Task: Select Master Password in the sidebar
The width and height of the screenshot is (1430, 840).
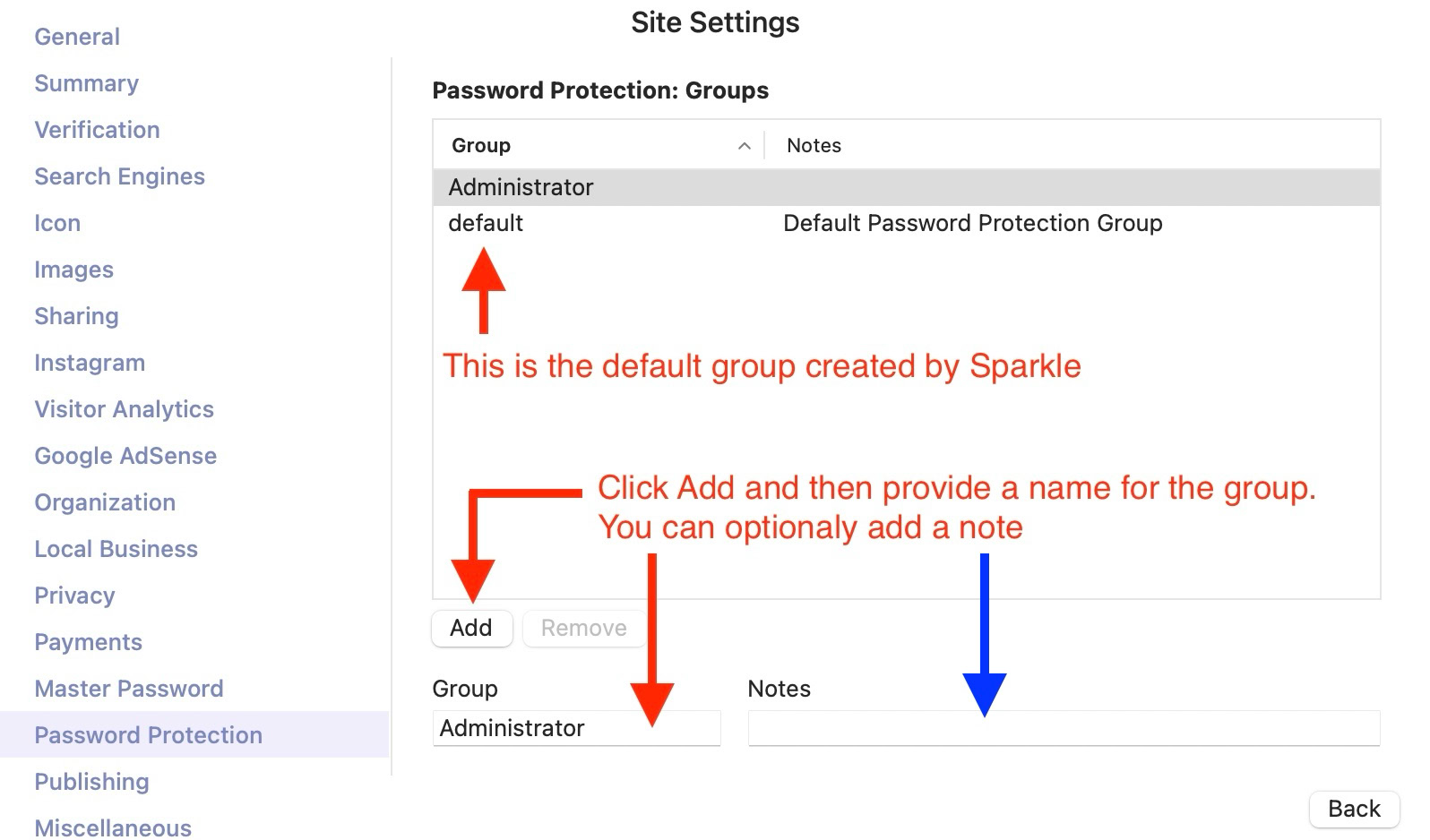Action: [129, 689]
